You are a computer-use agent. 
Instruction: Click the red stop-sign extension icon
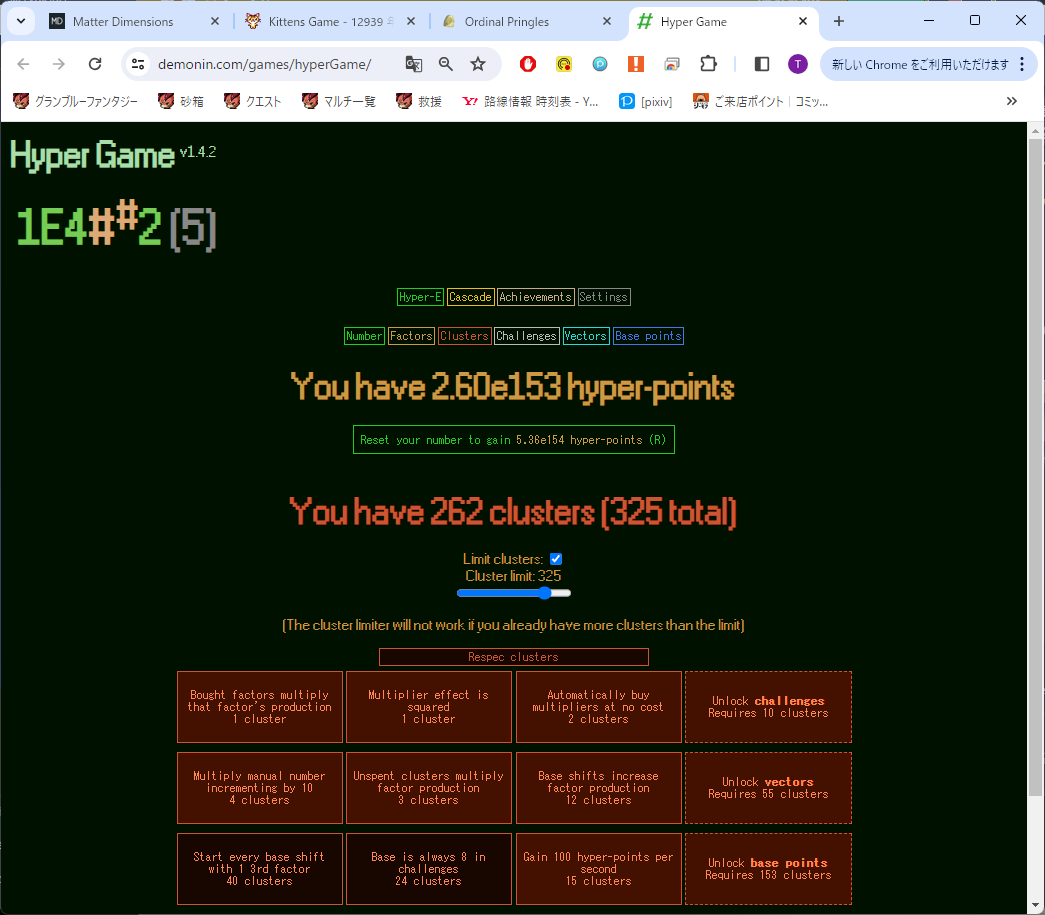pyautogui.click(x=528, y=62)
